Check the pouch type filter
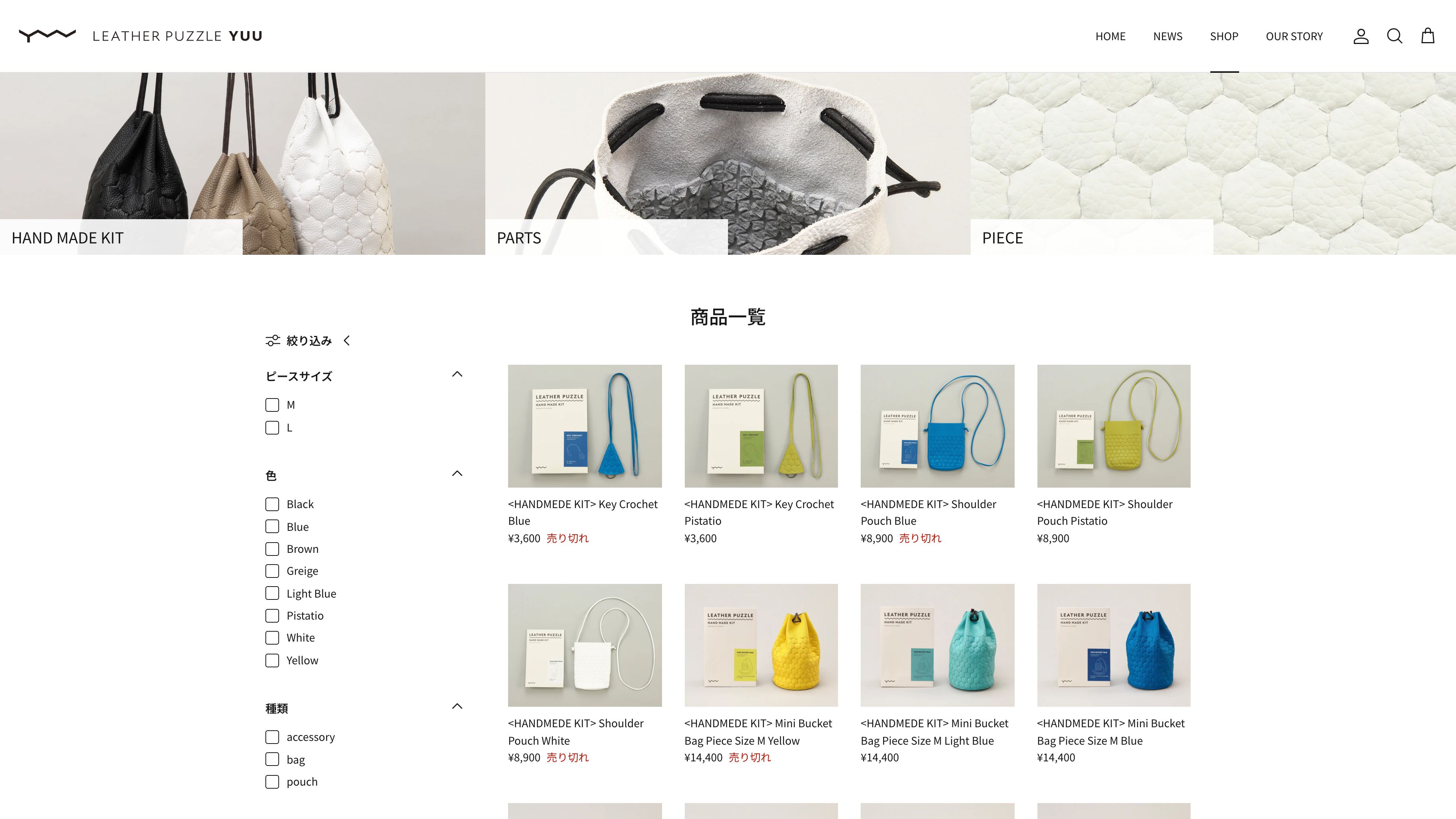Image resolution: width=1456 pixels, height=819 pixels. coord(272,782)
